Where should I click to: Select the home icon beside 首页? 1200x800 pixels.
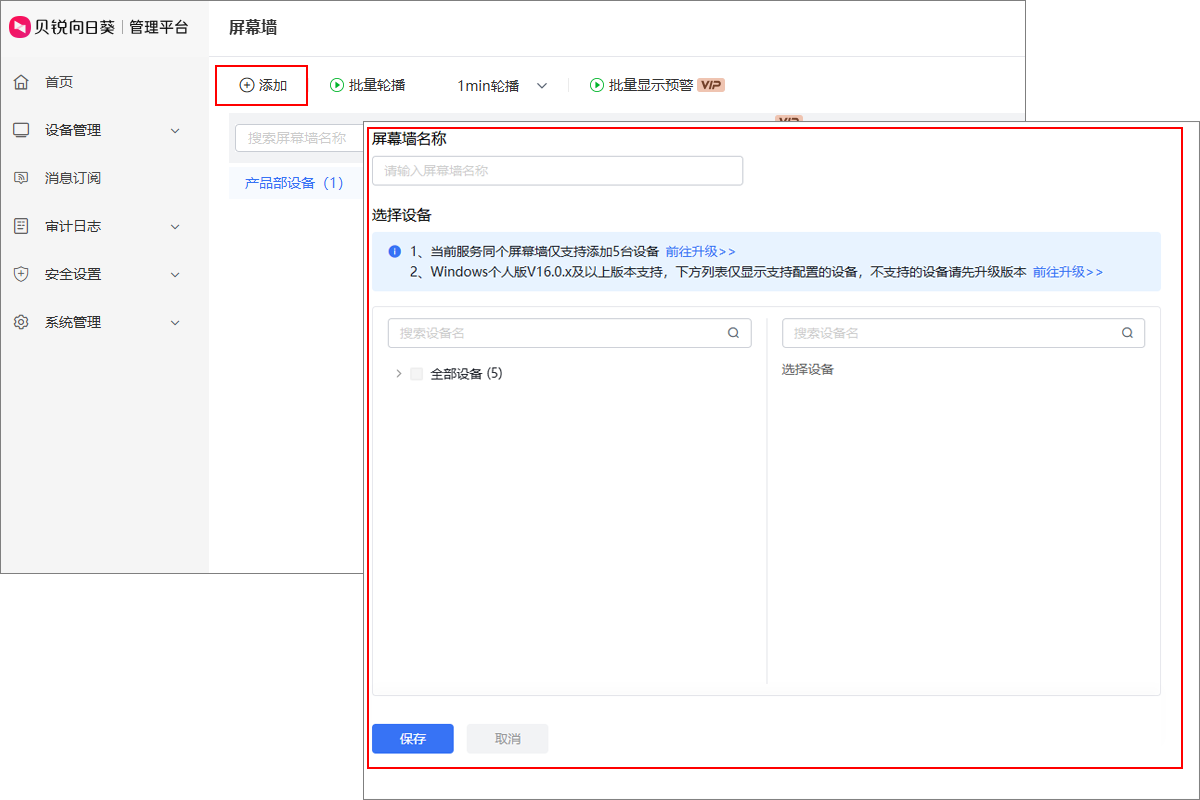22,81
